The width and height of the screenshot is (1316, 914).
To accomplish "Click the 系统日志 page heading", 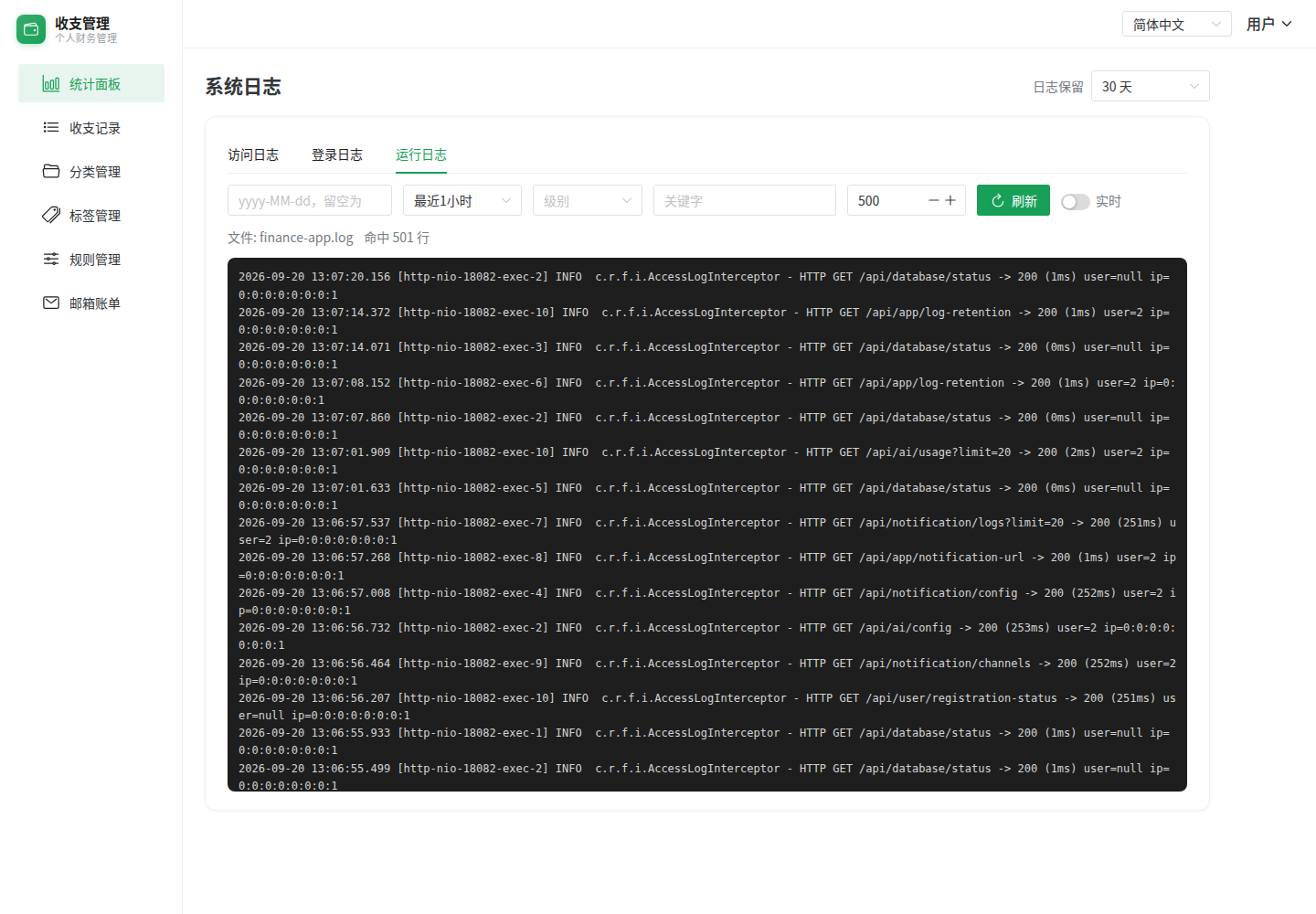I will (x=243, y=86).
